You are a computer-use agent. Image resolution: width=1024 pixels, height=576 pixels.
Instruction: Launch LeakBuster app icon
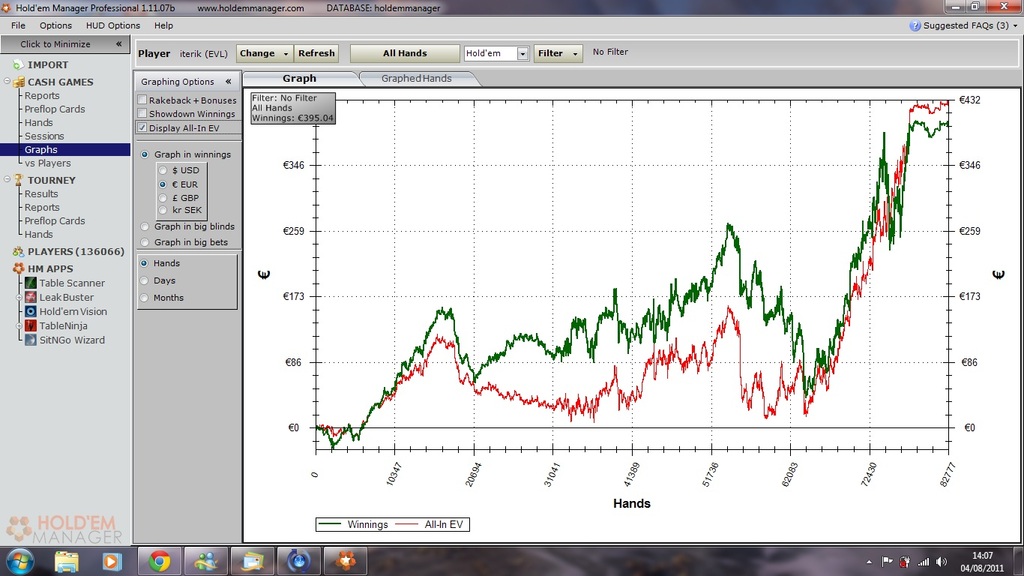[31, 297]
